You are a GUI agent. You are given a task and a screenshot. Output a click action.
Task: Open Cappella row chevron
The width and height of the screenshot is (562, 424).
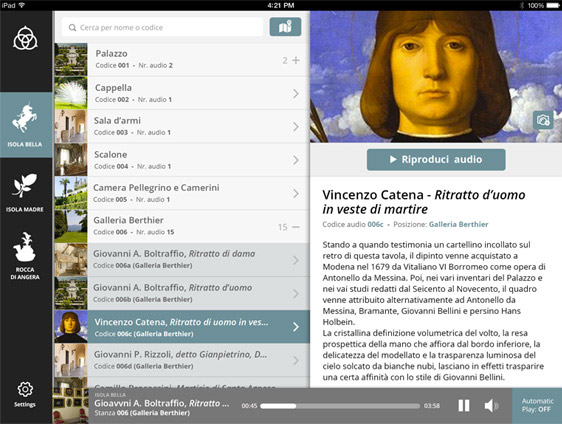[x=296, y=94]
